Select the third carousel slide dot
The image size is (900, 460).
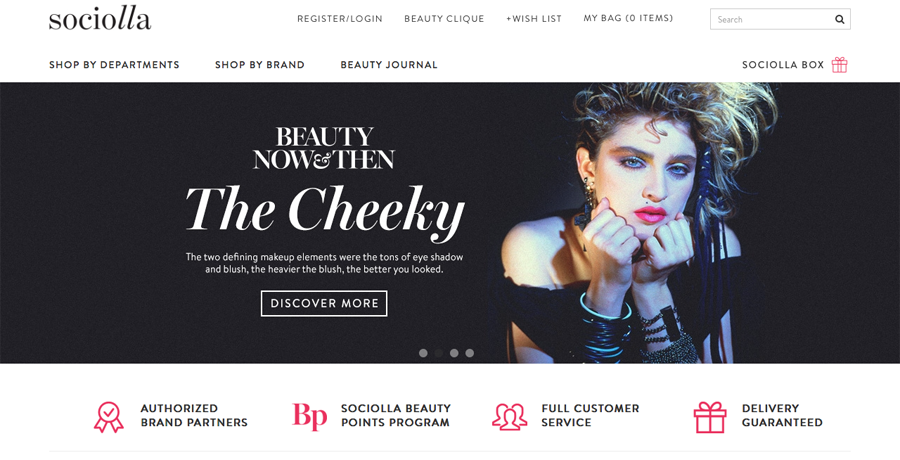[454, 353]
